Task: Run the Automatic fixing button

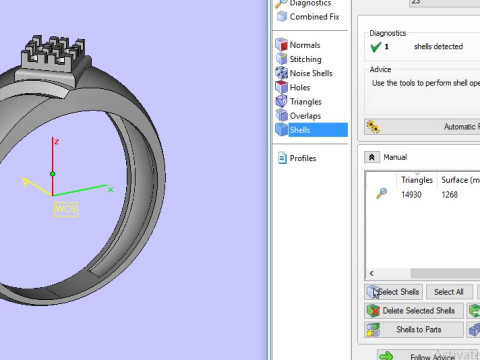Action: [422, 127]
